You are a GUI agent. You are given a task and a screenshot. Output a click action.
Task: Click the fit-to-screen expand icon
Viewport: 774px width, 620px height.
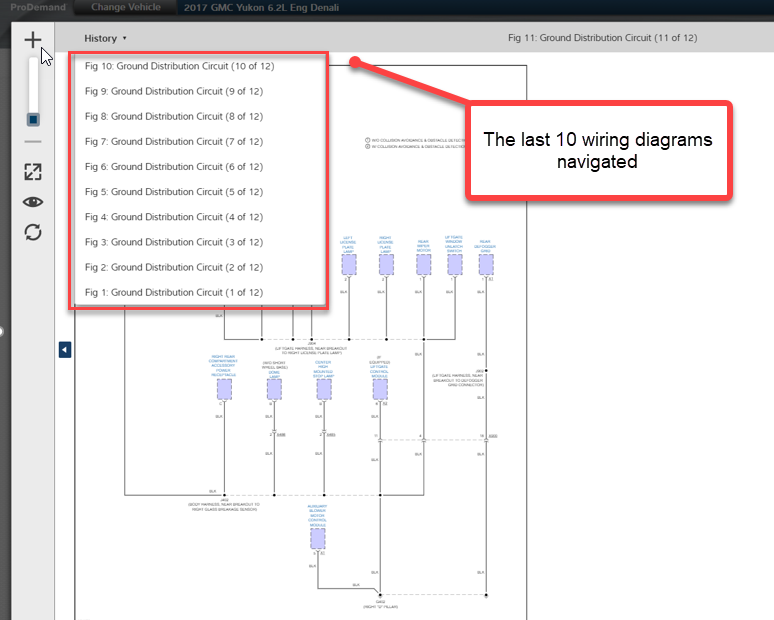pyautogui.click(x=33, y=171)
